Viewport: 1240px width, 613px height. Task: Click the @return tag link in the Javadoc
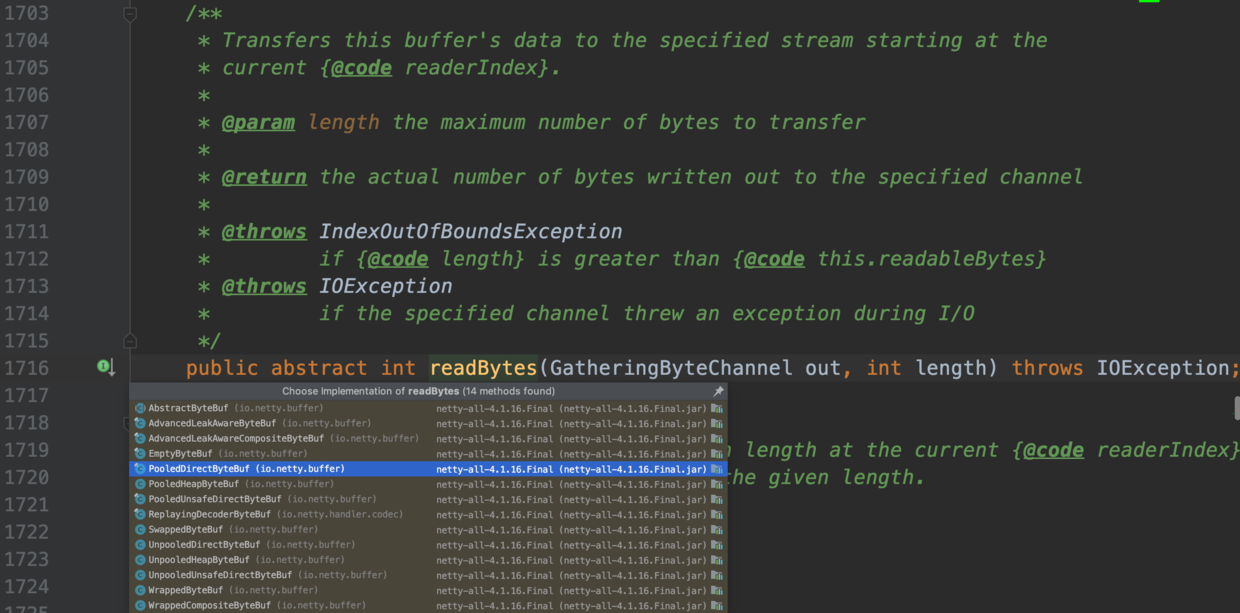pyautogui.click(x=264, y=176)
